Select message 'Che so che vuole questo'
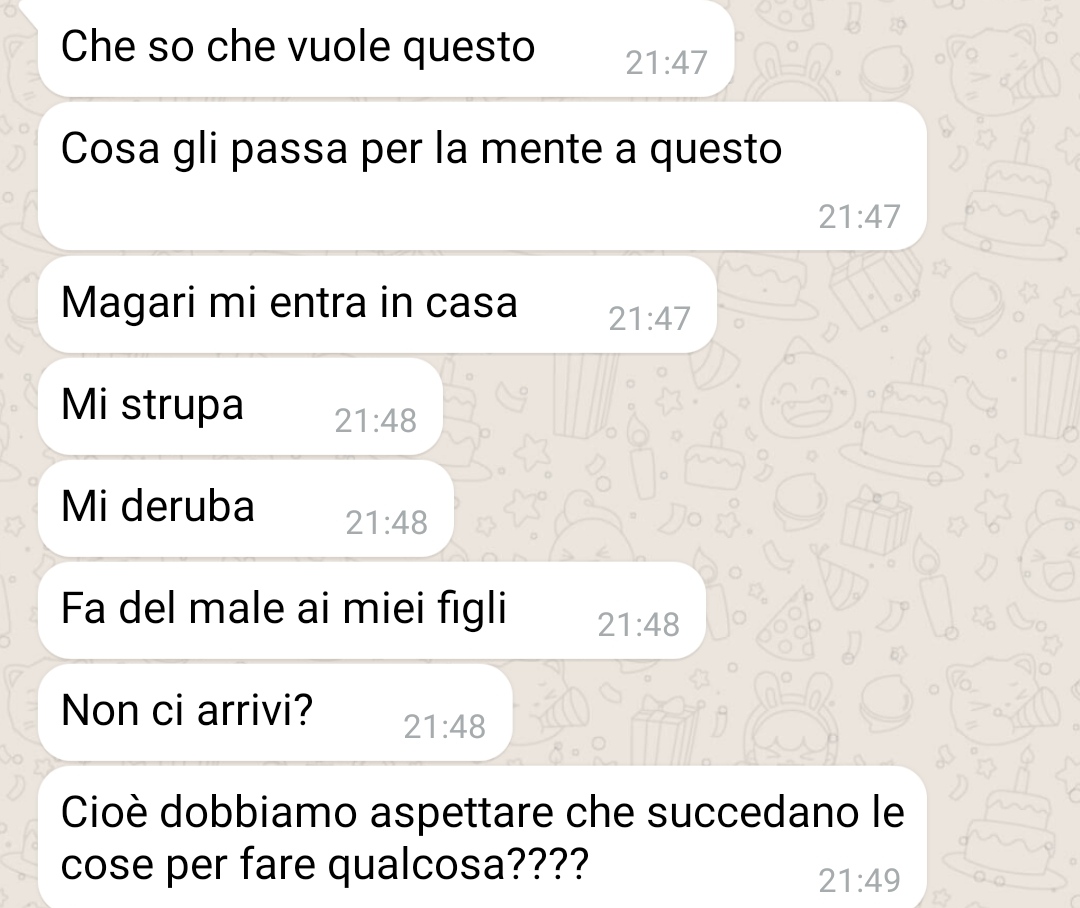This screenshot has width=1080, height=908. (386, 47)
